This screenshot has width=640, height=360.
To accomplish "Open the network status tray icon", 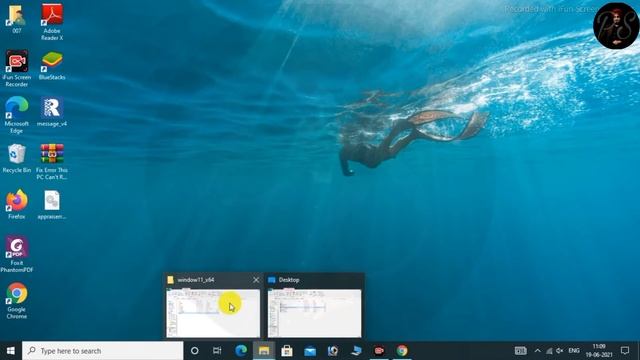I will point(549,351).
